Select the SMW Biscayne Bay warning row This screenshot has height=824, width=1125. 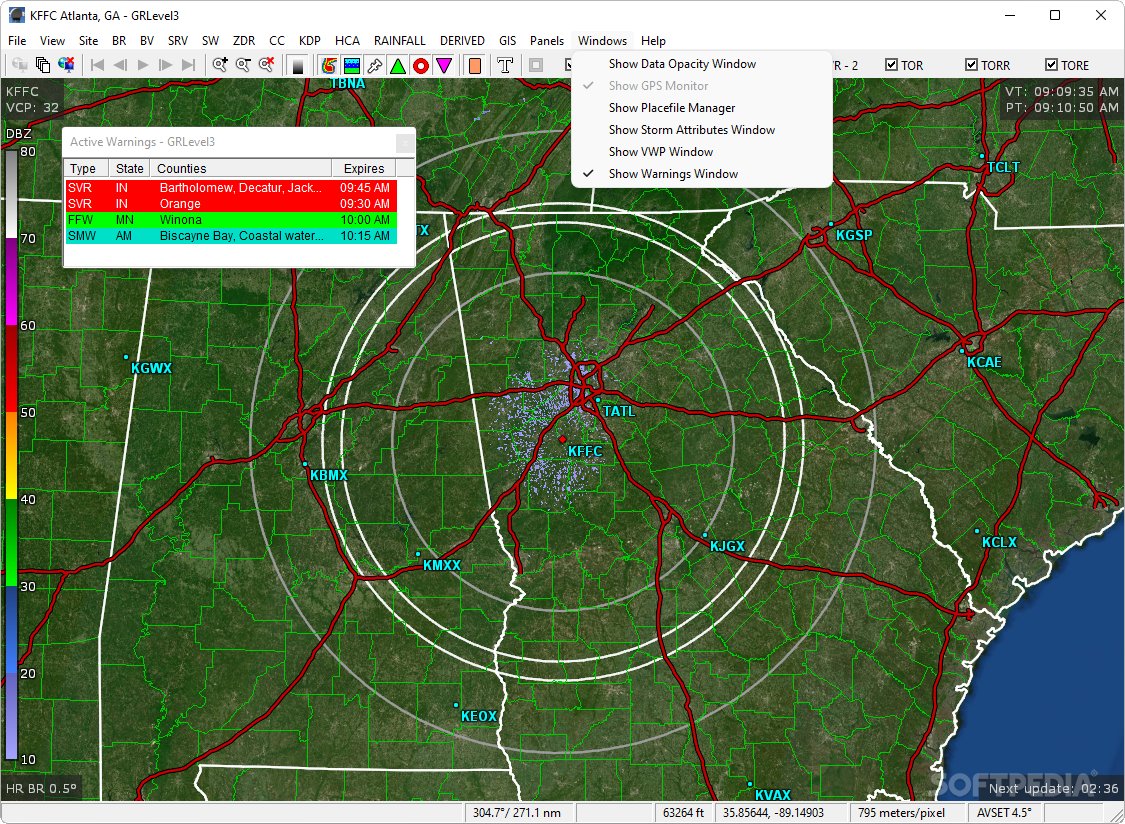click(x=231, y=235)
